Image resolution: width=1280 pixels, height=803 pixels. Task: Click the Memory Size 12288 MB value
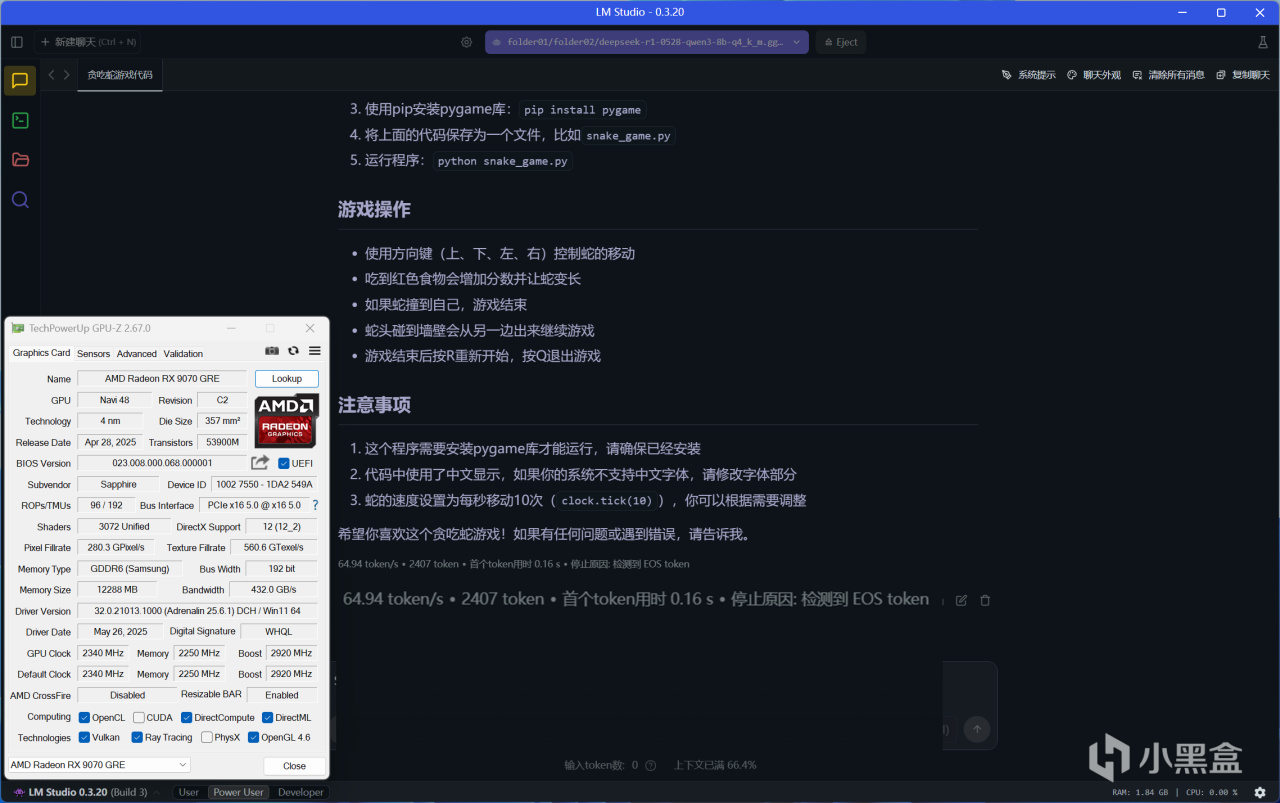(117, 590)
